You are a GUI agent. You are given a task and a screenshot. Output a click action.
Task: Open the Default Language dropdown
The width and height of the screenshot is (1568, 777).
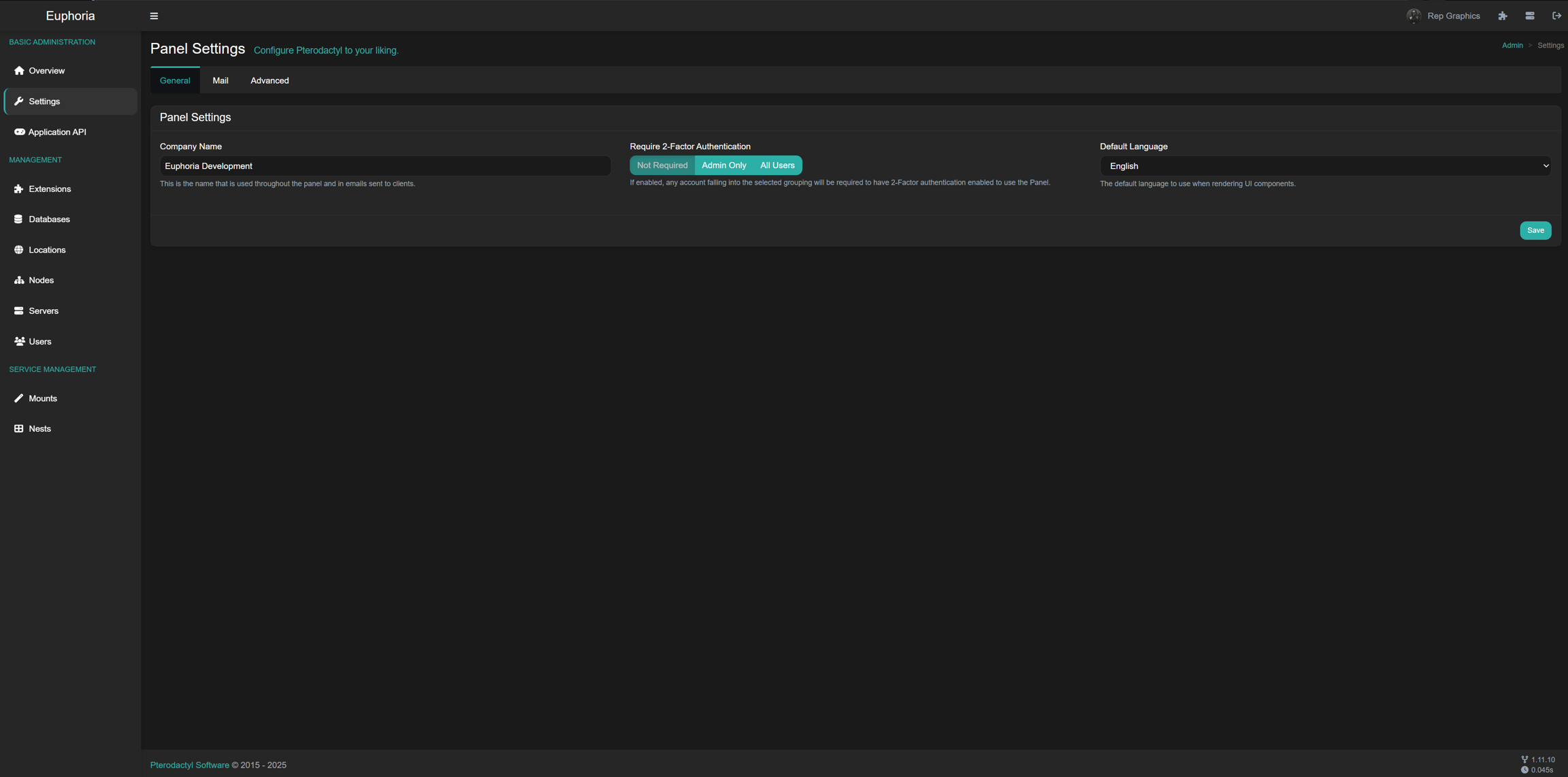tap(1324, 165)
